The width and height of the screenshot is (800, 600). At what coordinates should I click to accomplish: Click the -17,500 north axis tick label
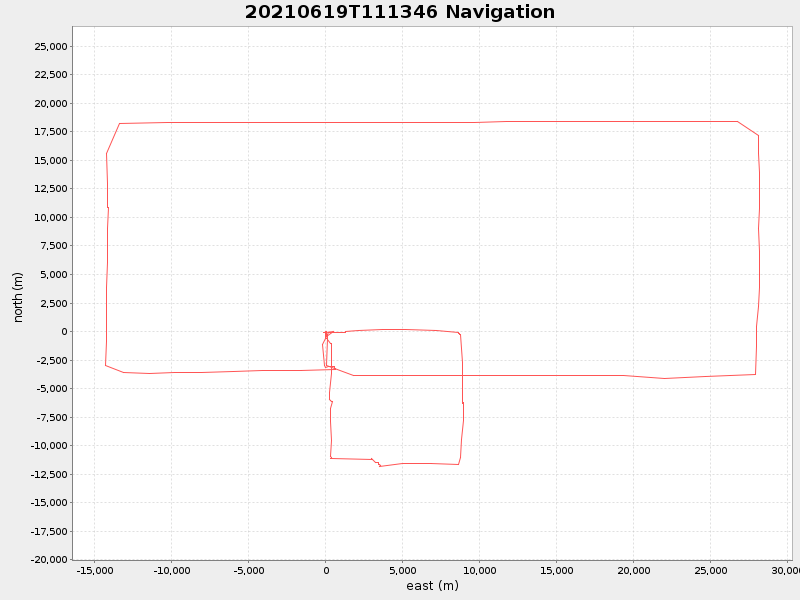(x=49, y=532)
